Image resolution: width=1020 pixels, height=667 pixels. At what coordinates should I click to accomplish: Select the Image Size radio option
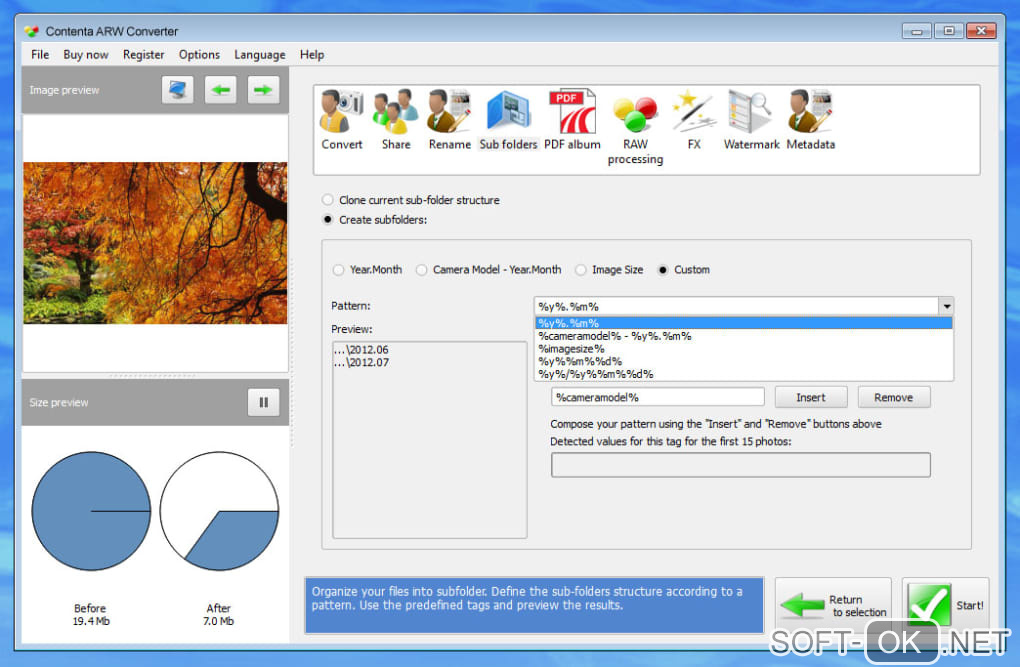609,269
